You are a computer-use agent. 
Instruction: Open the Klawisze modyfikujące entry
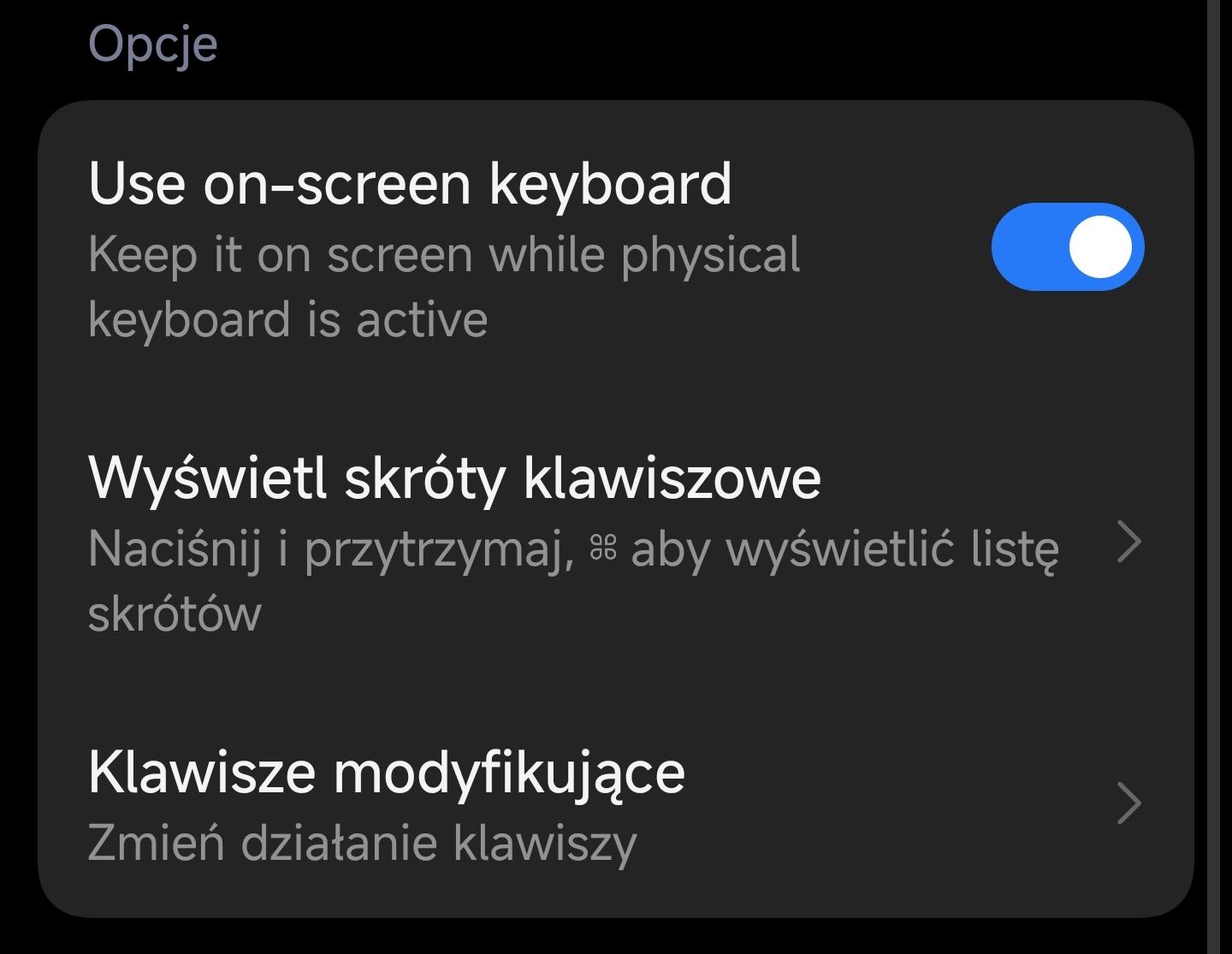pos(386,773)
